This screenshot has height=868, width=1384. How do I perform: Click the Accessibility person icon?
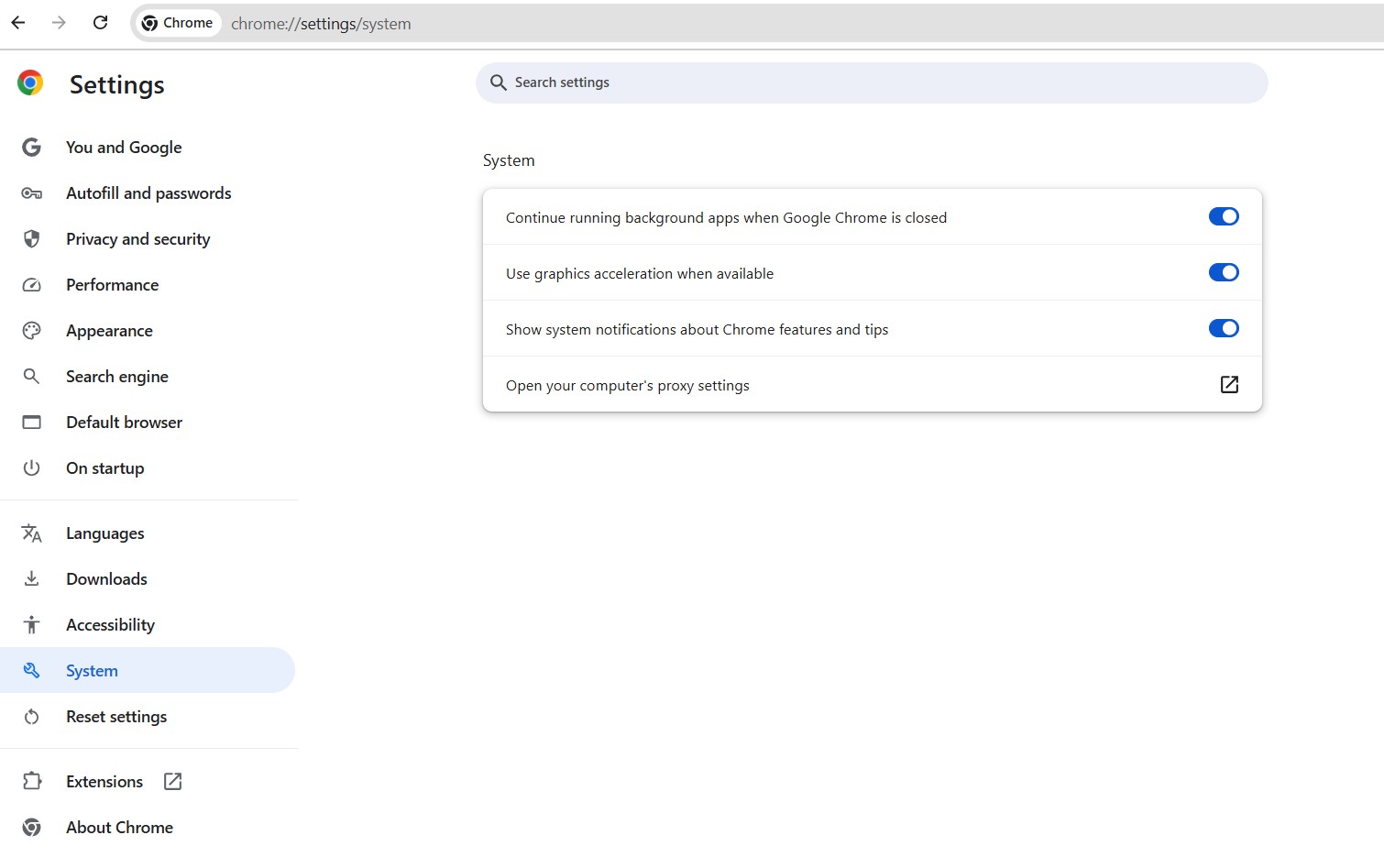(31, 625)
